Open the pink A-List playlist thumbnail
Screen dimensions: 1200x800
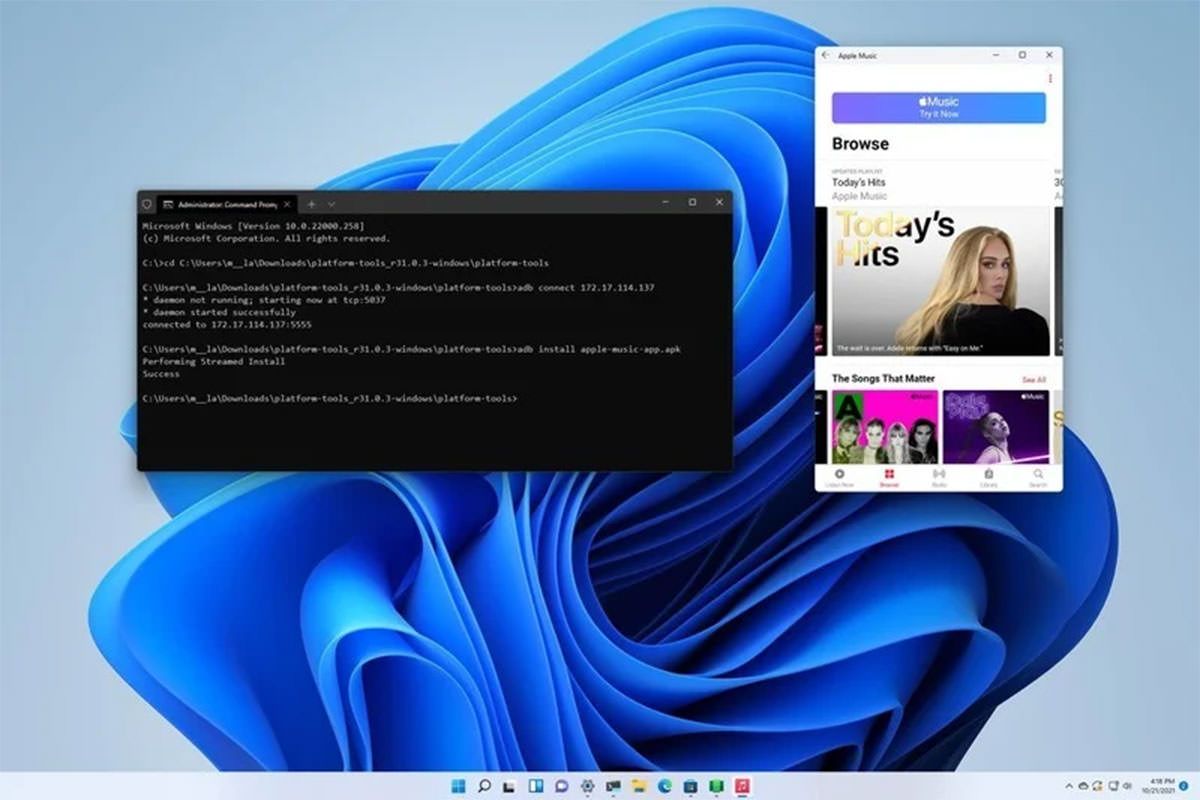click(x=885, y=427)
